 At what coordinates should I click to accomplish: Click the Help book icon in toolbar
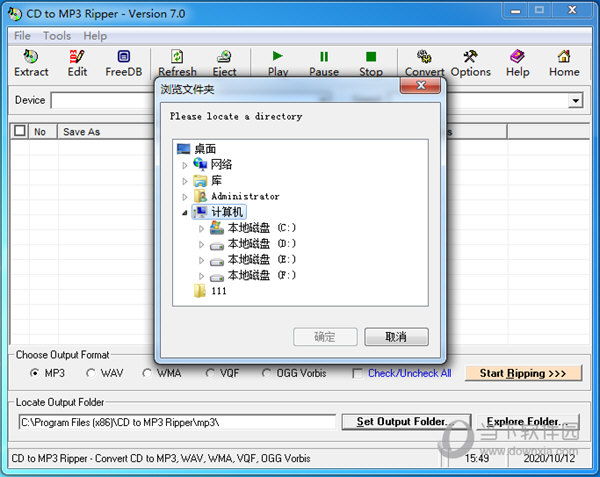click(517, 57)
